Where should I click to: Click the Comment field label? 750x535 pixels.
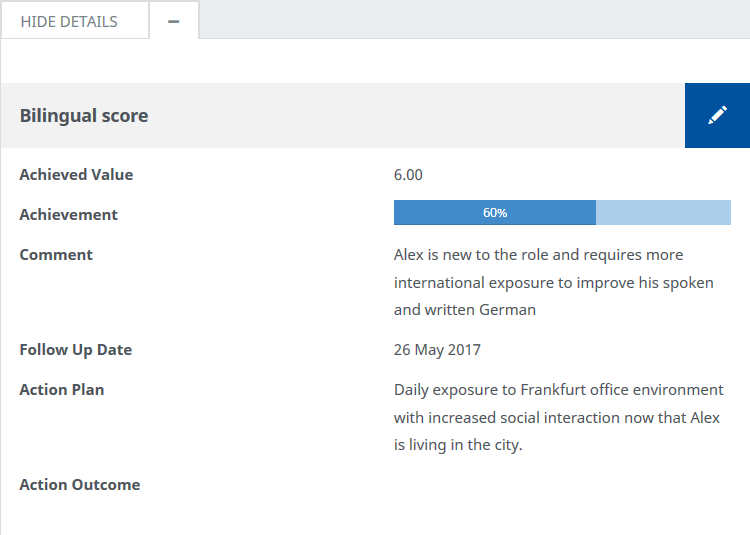(x=56, y=255)
